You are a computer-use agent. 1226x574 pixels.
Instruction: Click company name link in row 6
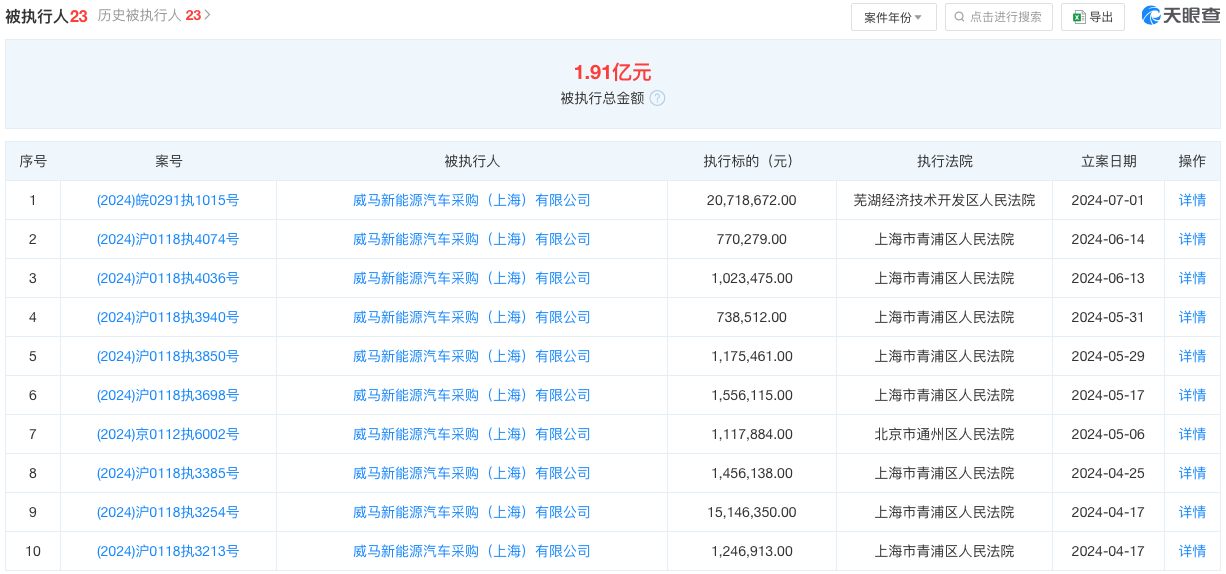coord(472,395)
